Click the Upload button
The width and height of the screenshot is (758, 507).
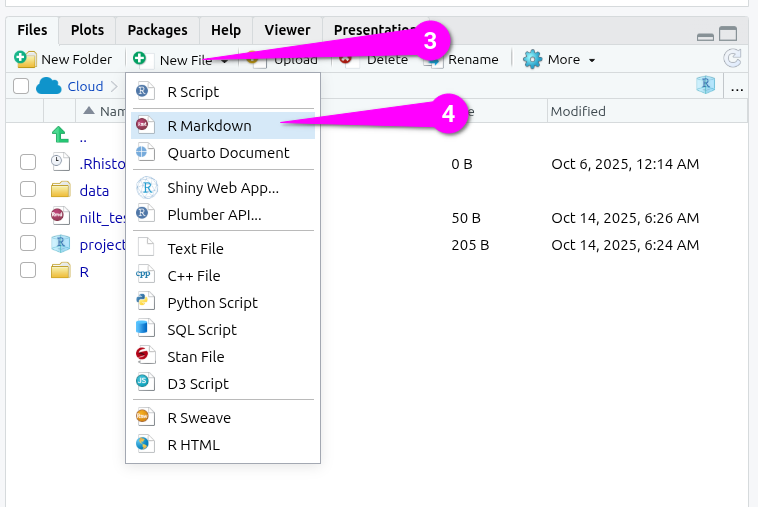(x=282, y=59)
